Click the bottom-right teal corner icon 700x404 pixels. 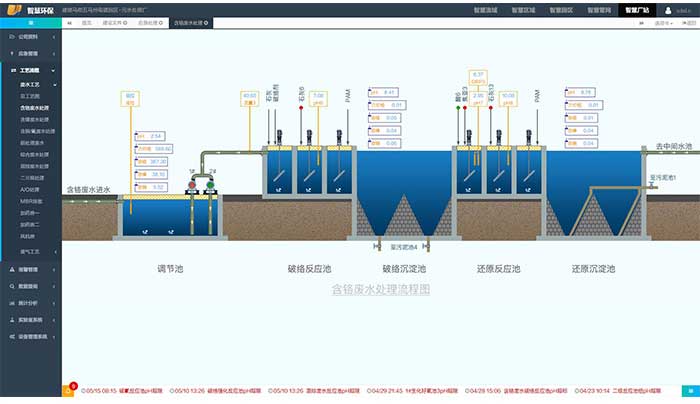tap(689, 390)
